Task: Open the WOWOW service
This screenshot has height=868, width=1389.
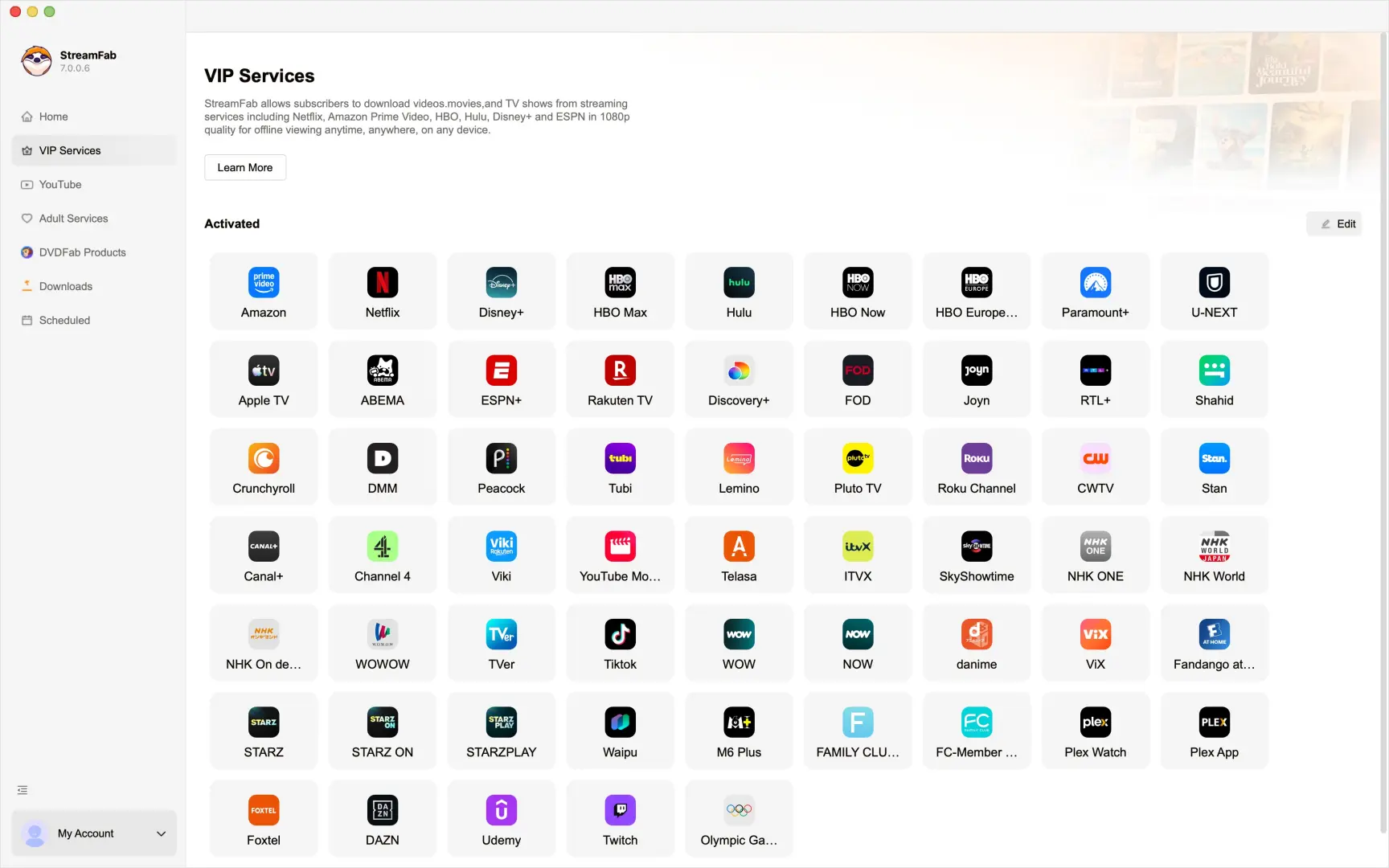Action: tap(383, 643)
